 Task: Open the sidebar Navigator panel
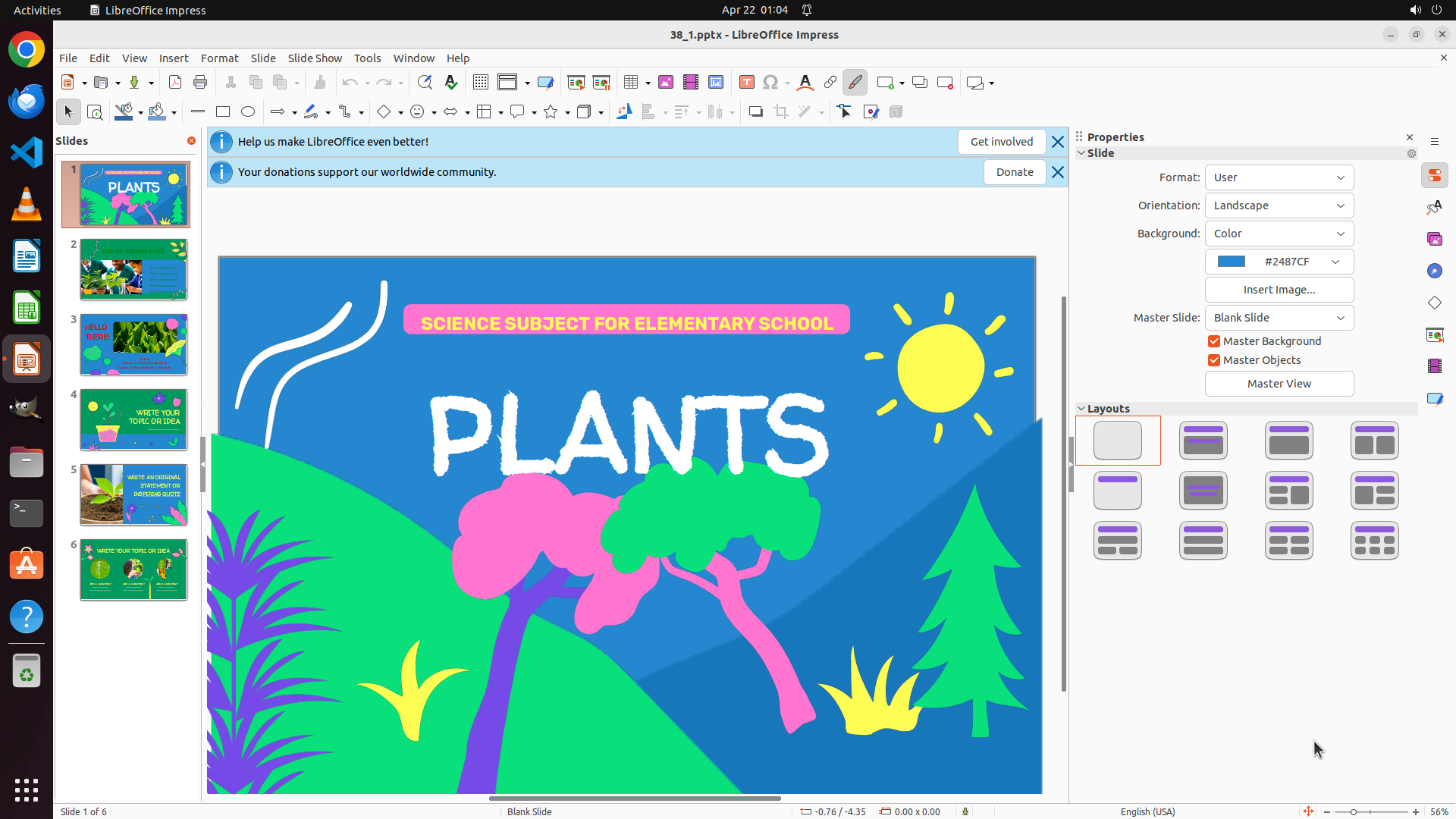1435,271
